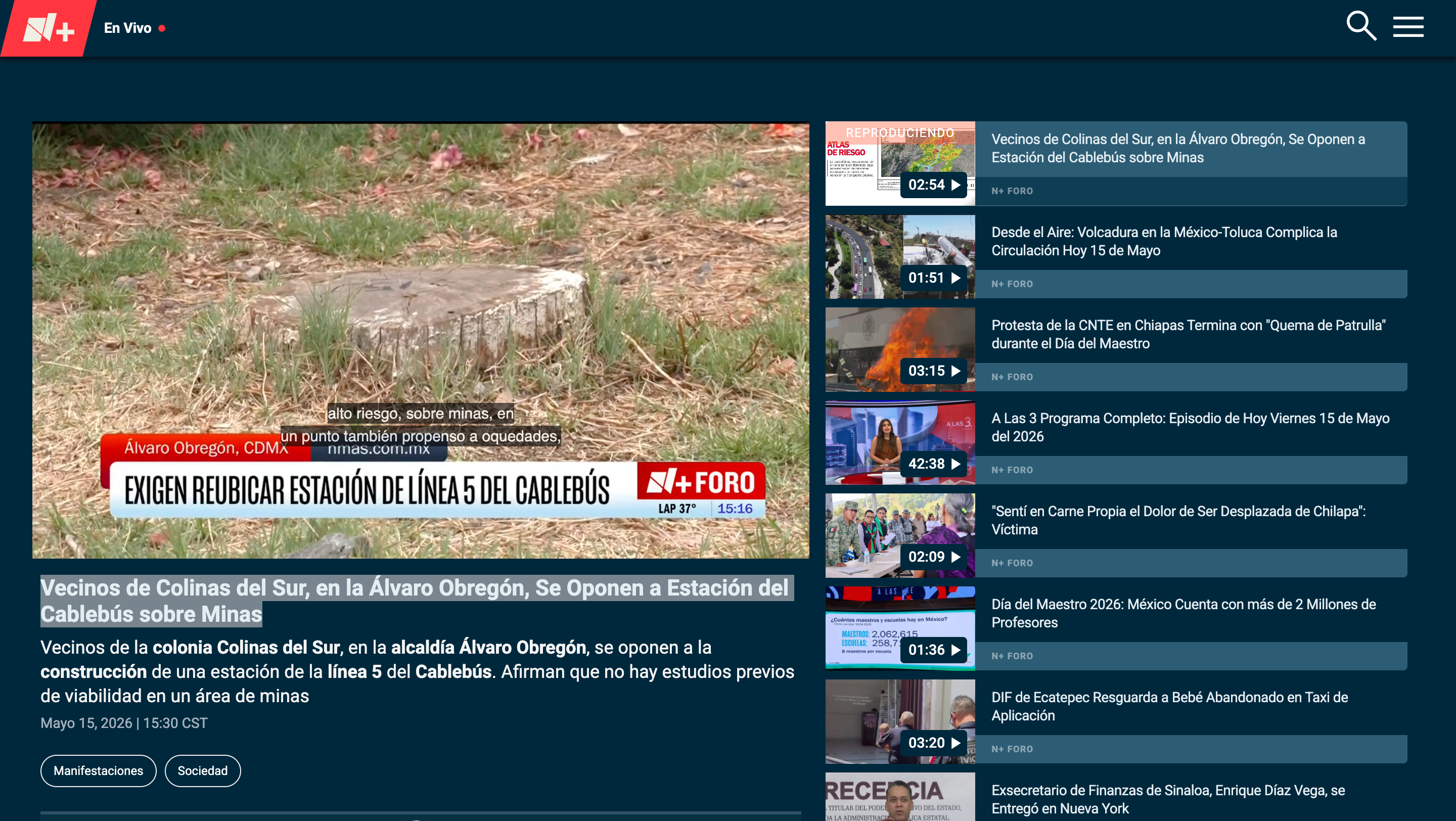Open the Protesta de la CNTE en Chiapas headline
The image size is (1456, 821).
[x=1188, y=334]
